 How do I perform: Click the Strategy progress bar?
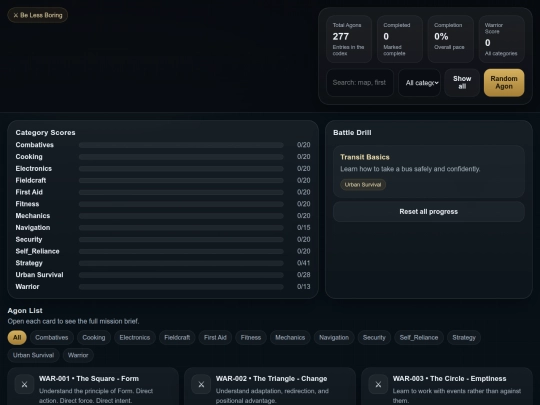181,263
